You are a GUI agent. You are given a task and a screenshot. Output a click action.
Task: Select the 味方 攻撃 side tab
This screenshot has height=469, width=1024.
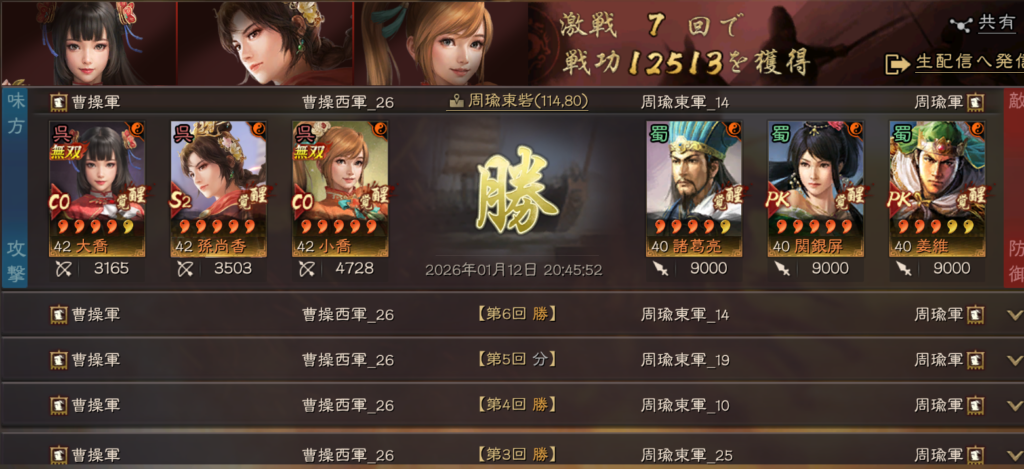pyautogui.click(x=14, y=189)
